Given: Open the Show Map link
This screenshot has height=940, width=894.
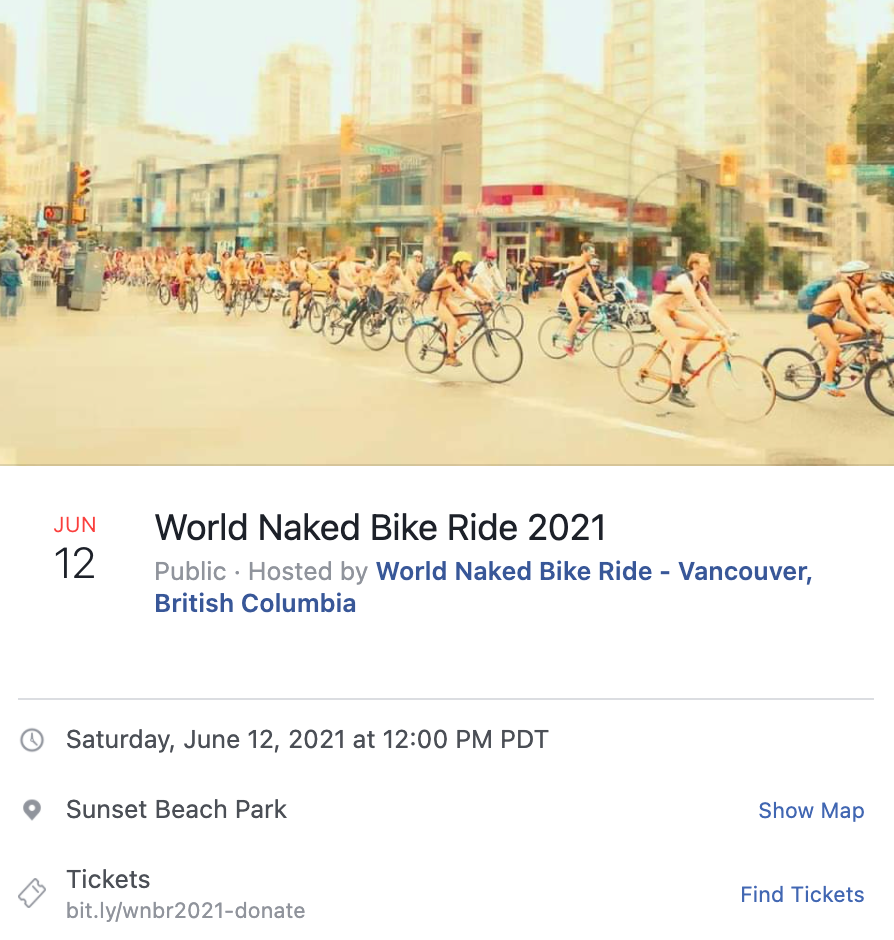Looking at the screenshot, I should (810, 811).
